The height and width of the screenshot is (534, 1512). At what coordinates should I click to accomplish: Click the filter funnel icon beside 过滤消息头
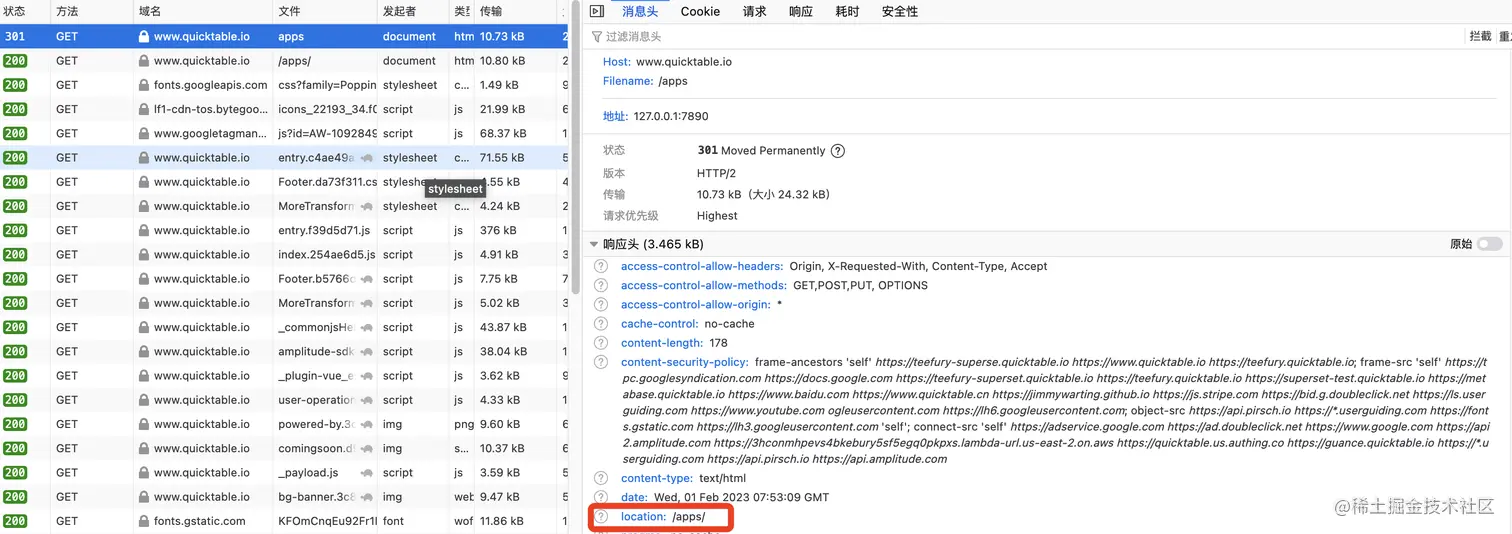pyautogui.click(x=597, y=37)
